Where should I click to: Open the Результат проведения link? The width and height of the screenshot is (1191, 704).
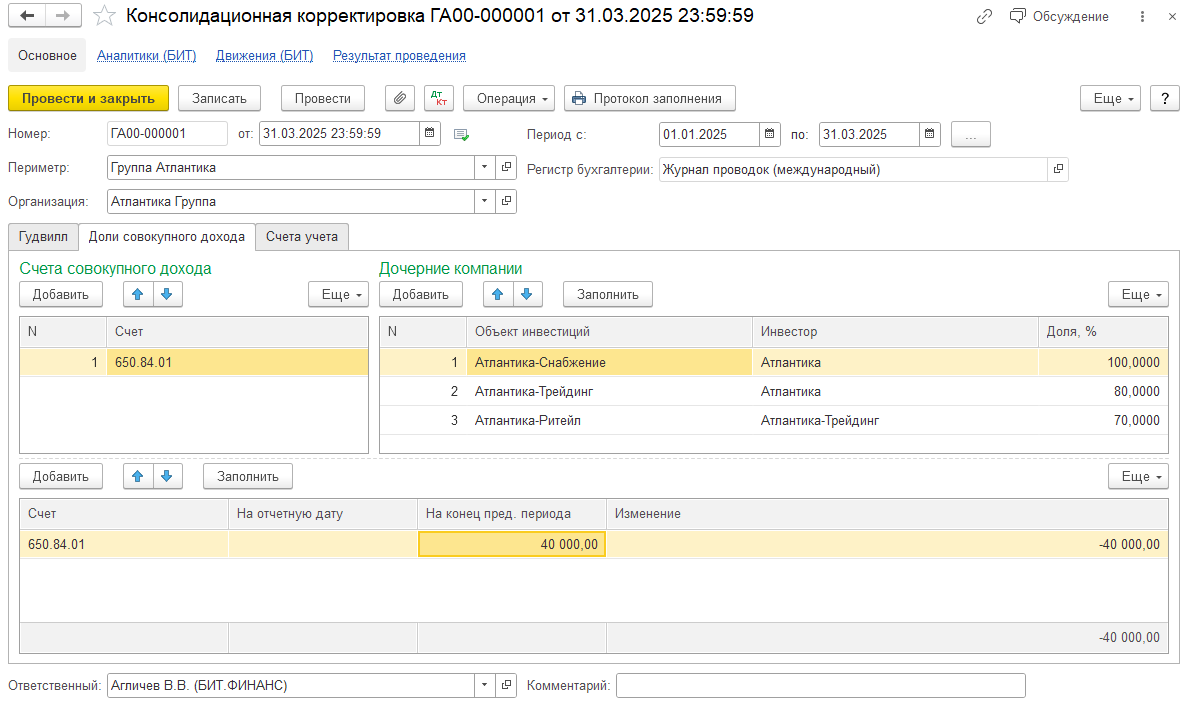coord(399,56)
